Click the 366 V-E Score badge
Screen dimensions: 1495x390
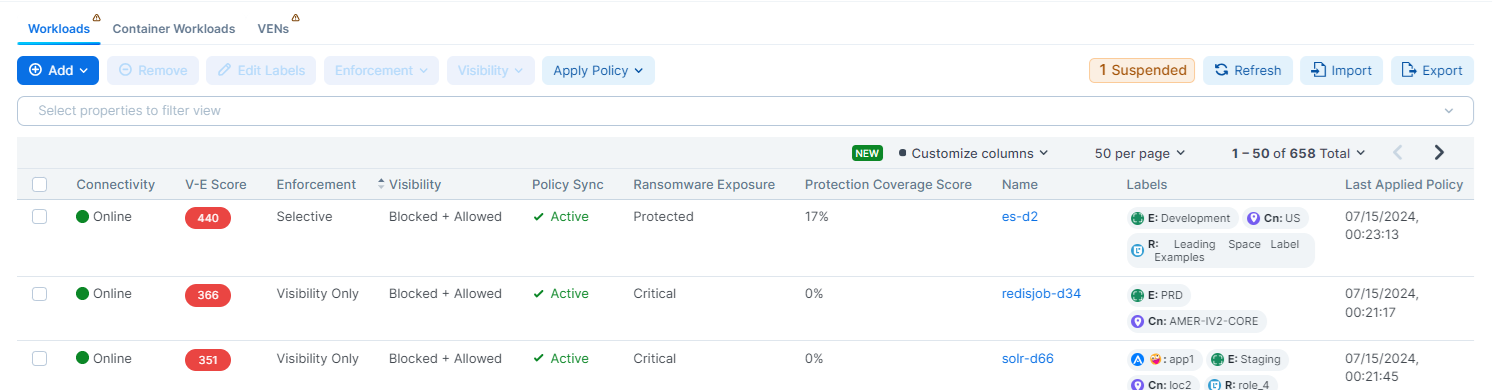[208, 295]
